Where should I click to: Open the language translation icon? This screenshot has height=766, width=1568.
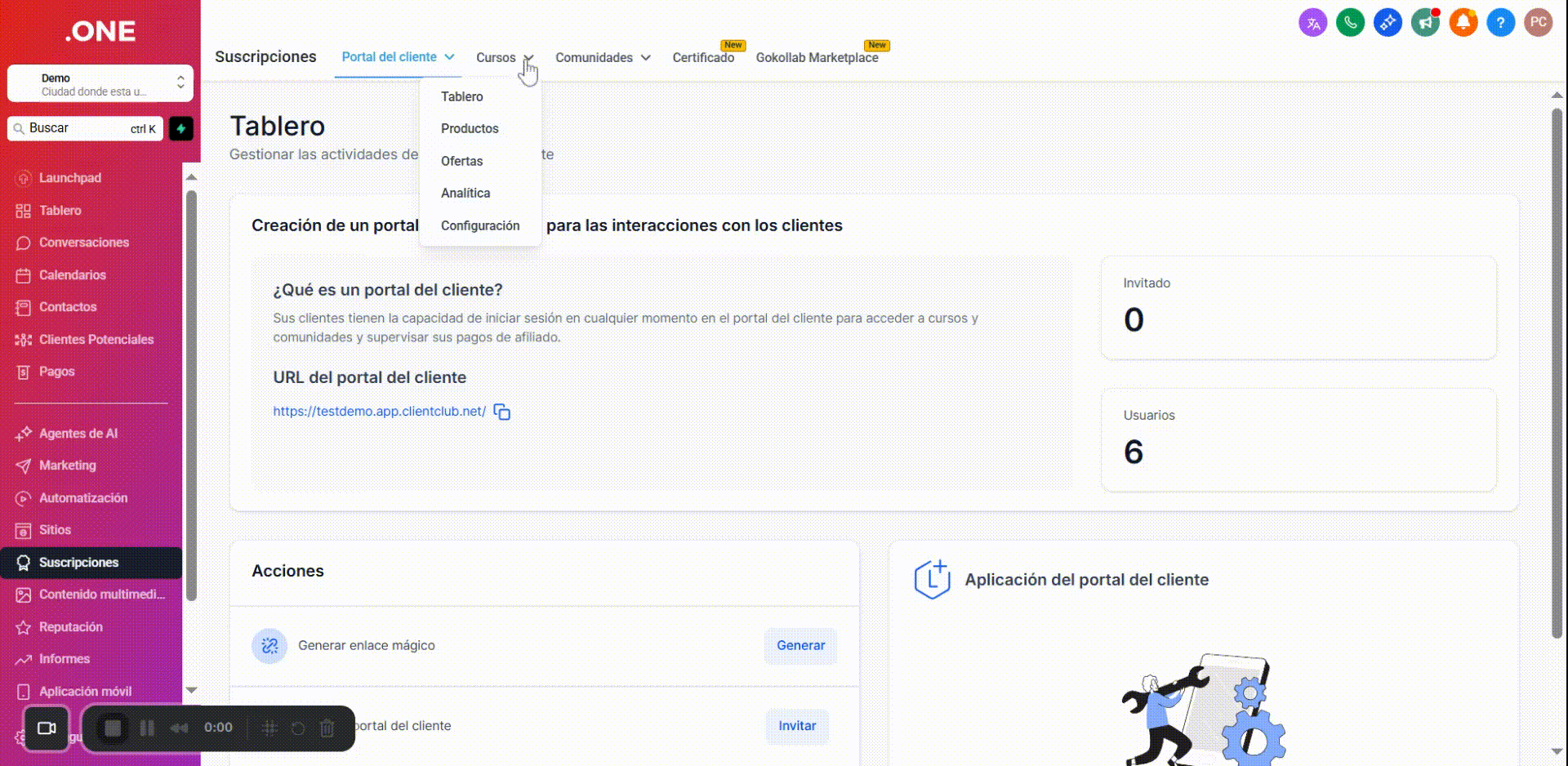[x=1312, y=23]
